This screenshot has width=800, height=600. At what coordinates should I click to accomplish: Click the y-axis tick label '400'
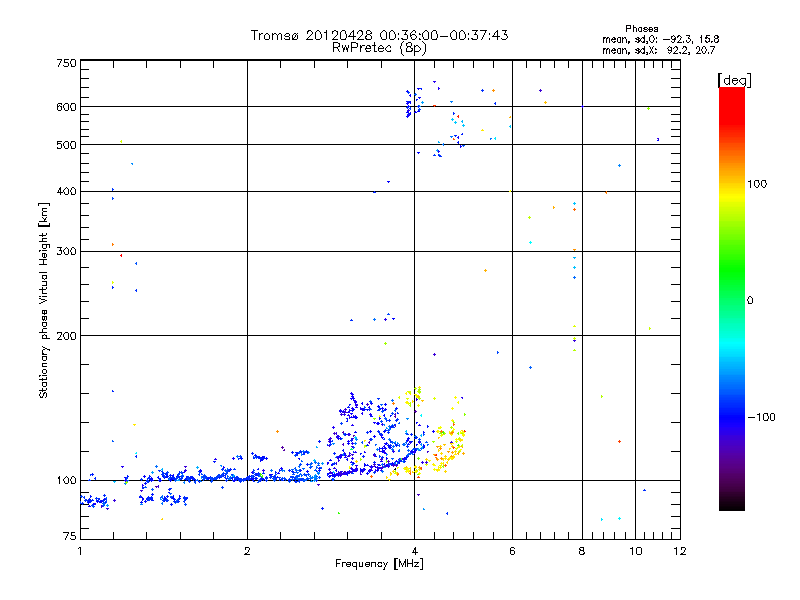[x=66, y=192]
